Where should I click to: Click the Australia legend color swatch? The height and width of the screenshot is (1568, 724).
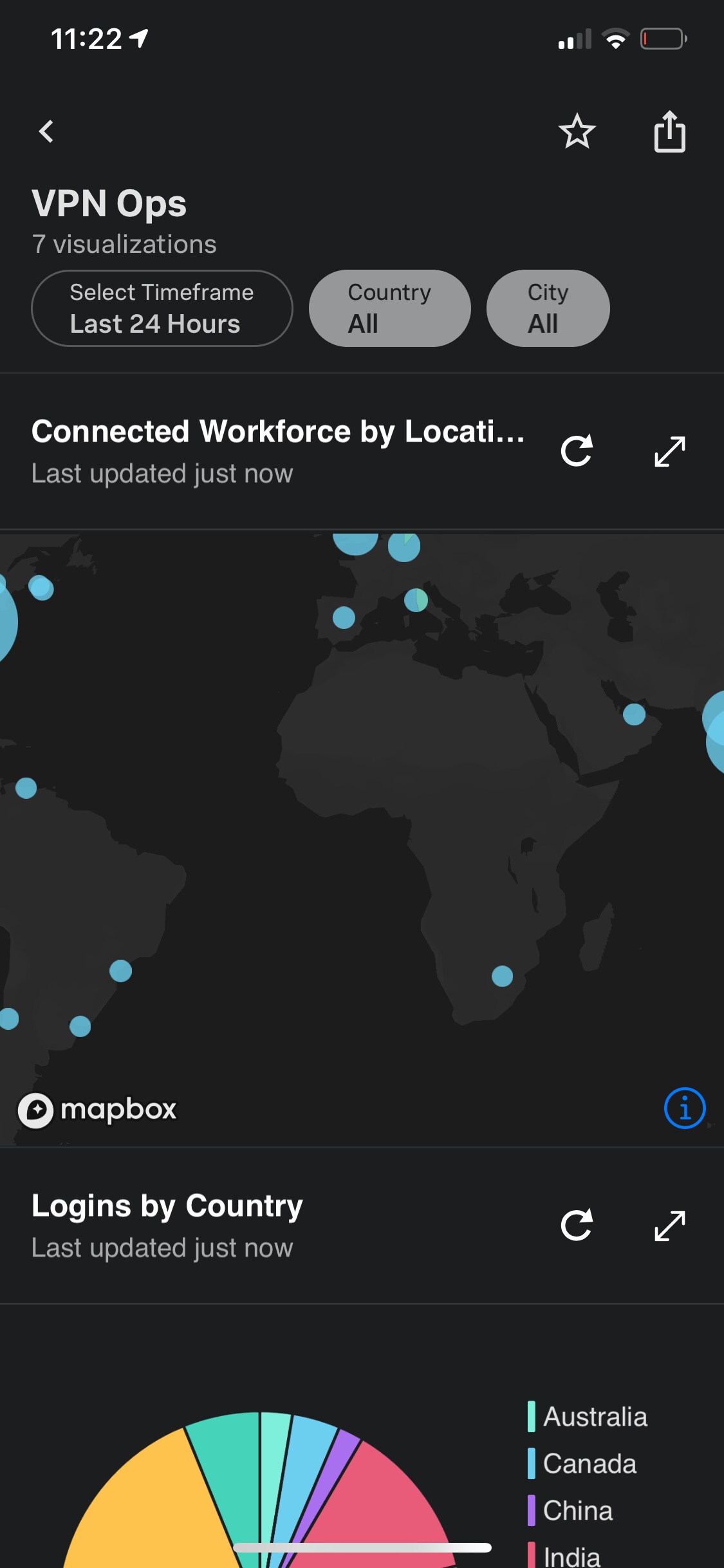532,1416
